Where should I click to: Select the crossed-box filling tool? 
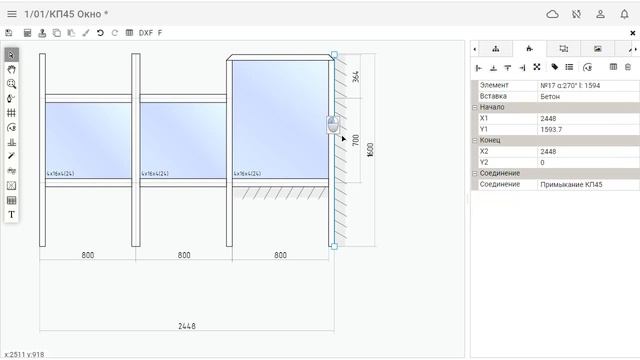[x=11, y=186]
